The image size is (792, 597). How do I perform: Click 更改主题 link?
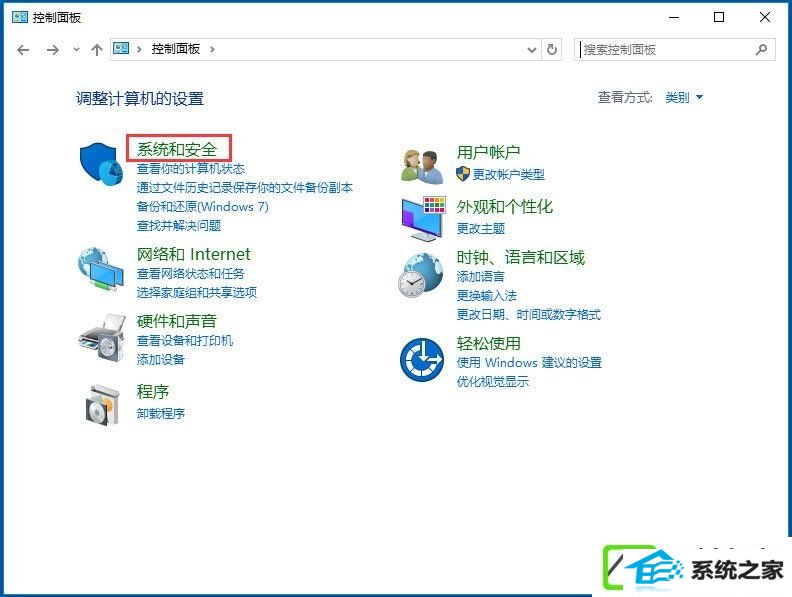[x=481, y=229]
